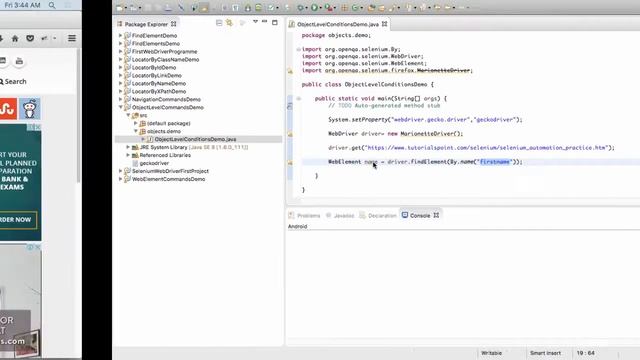Select the NavigationCommandsDemo project
Screen dimensions: 640x360
[x=166, y=99]
